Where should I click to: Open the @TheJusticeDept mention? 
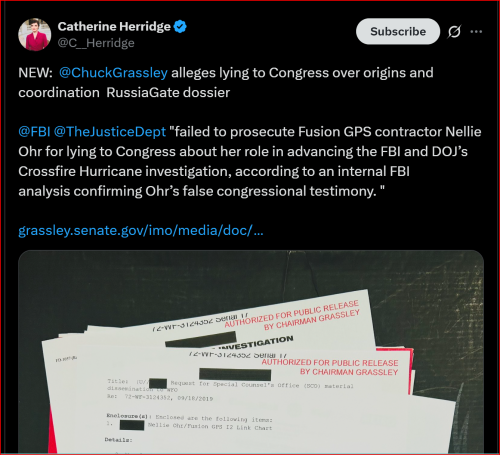[110, 132]
